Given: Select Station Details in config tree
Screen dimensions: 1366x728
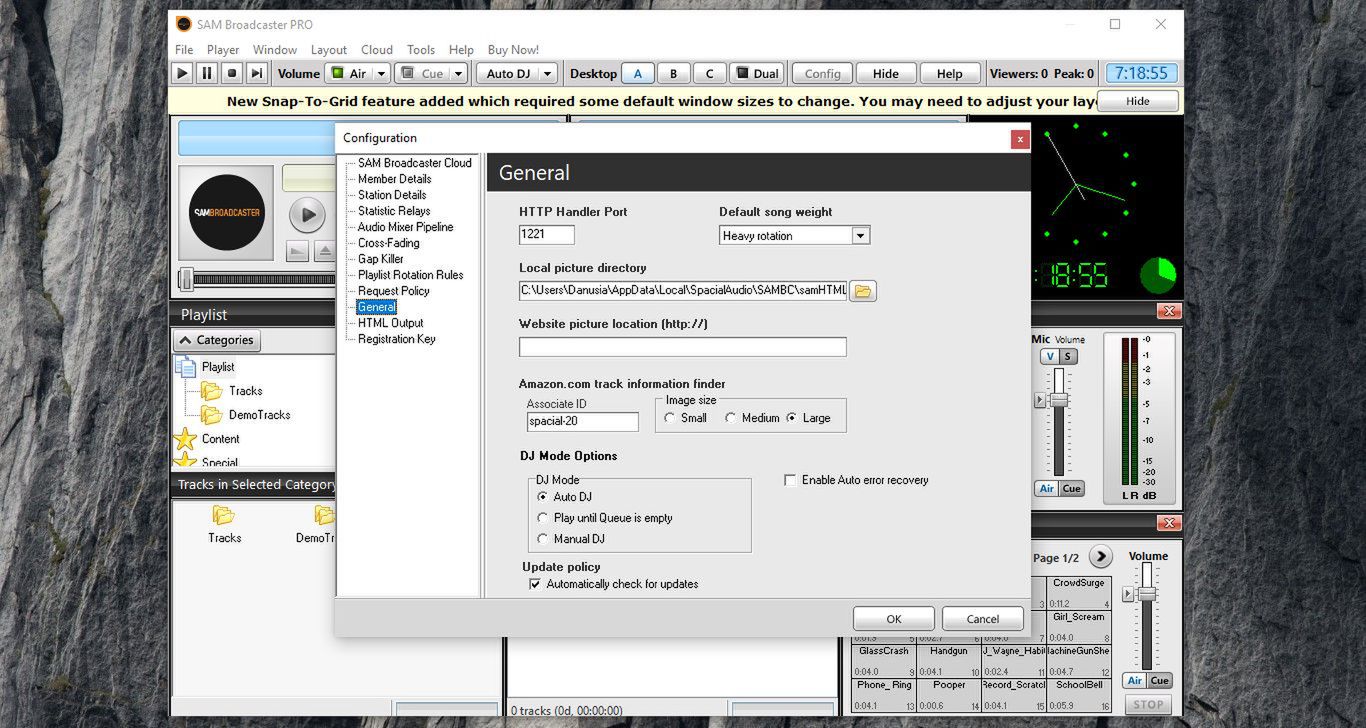Looking at the screenshot, I should pyautogui.click(x=392, y=195).
